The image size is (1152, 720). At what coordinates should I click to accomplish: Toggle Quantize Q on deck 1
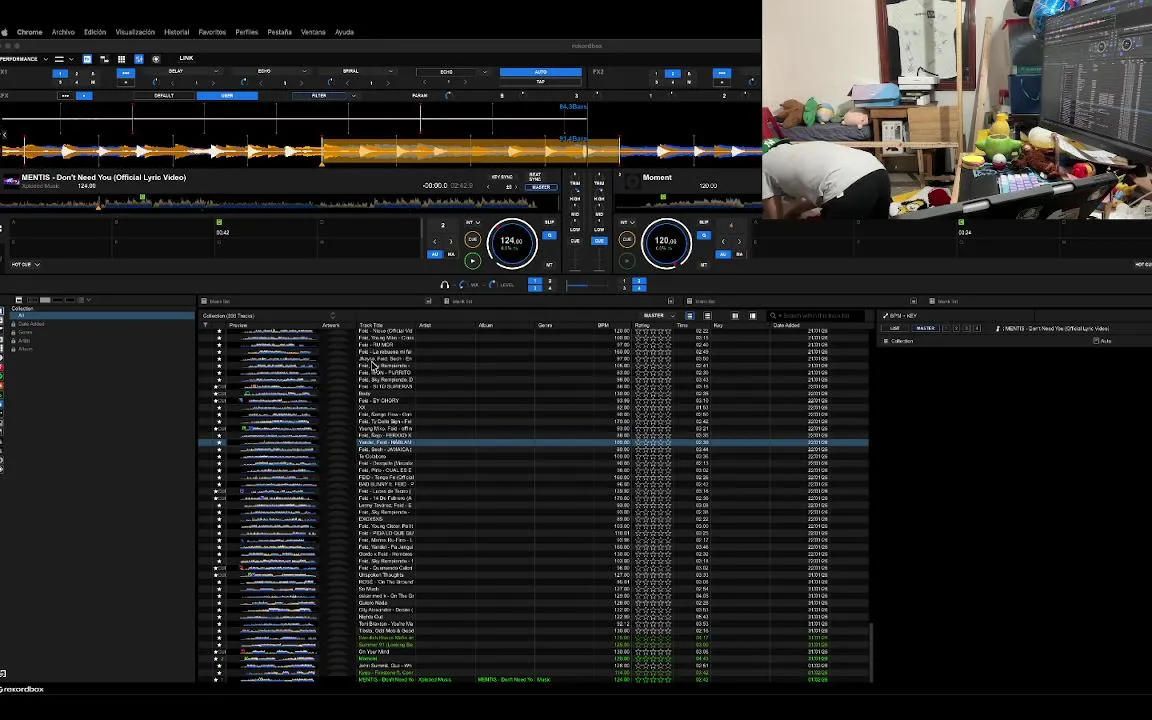point(549,235)
